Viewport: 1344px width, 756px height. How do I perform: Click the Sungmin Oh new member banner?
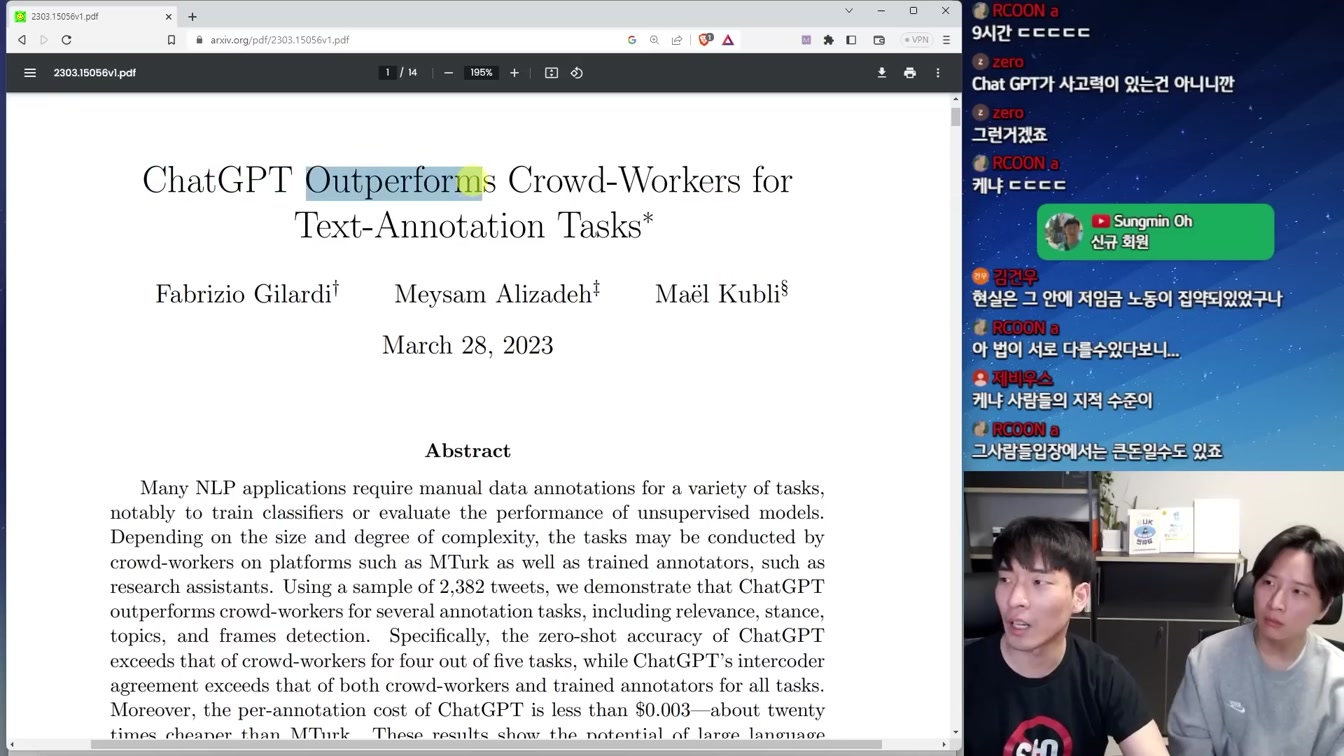(1155, 232)
